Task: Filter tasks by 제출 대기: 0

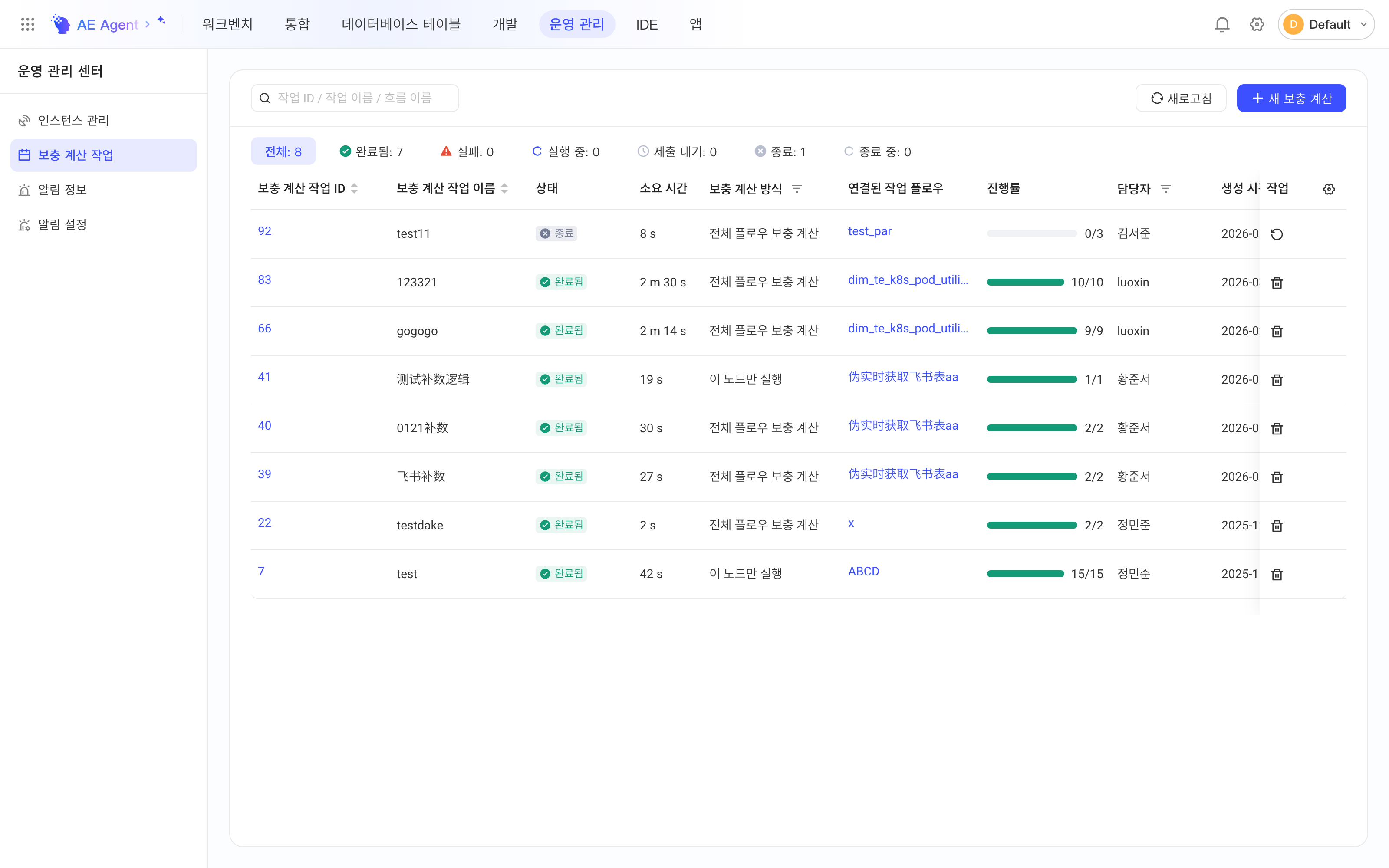Action: click(677, 151)
